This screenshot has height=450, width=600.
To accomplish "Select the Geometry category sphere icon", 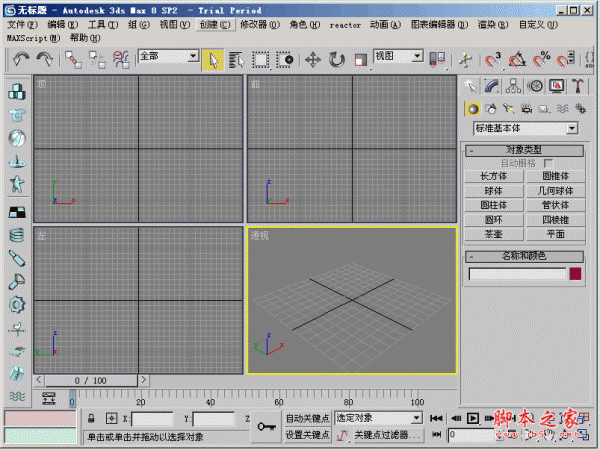I will coord(473,109).
